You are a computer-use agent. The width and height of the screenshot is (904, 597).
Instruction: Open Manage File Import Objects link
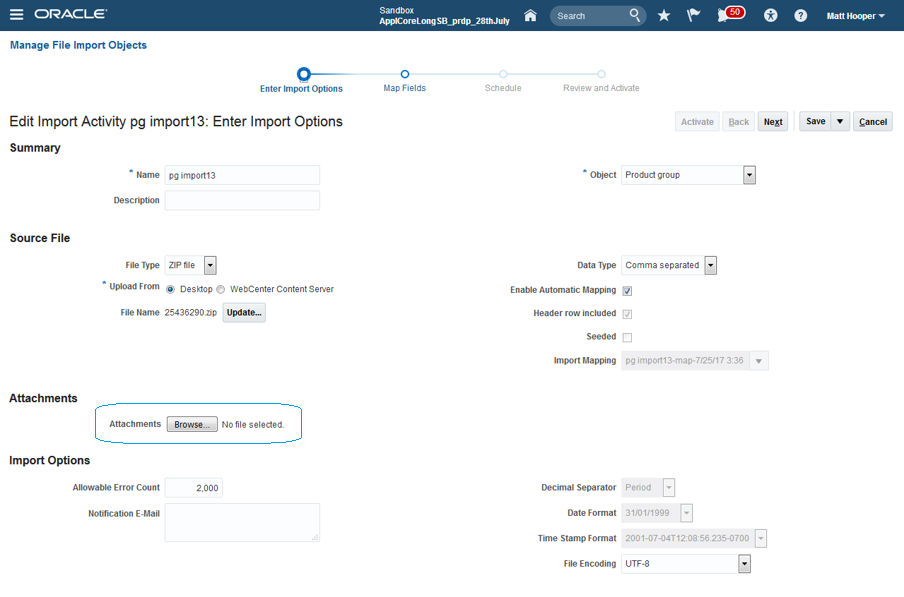click(78, 45)
